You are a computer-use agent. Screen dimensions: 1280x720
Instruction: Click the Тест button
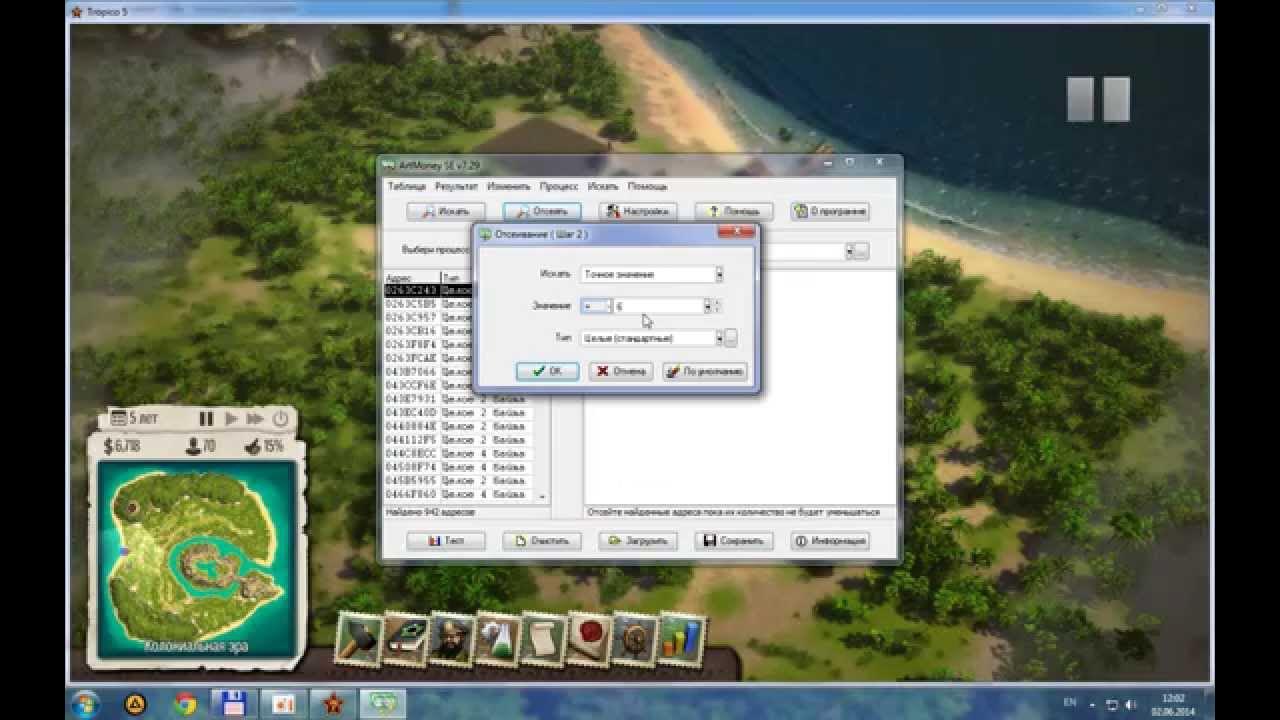(x=446, y=541)
